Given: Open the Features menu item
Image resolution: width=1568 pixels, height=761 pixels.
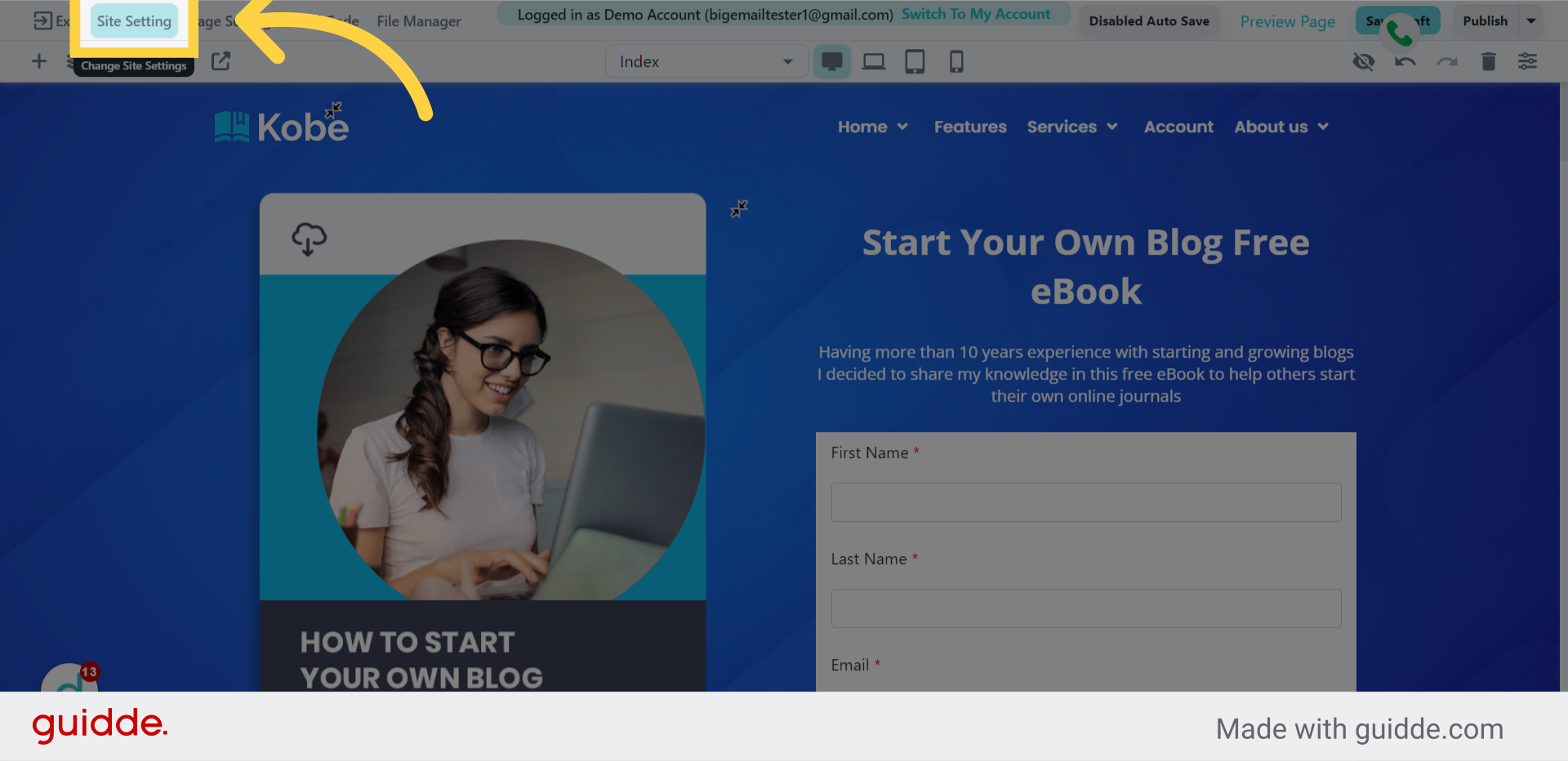Looking at the screenshot, I should (x=970, y=127).
